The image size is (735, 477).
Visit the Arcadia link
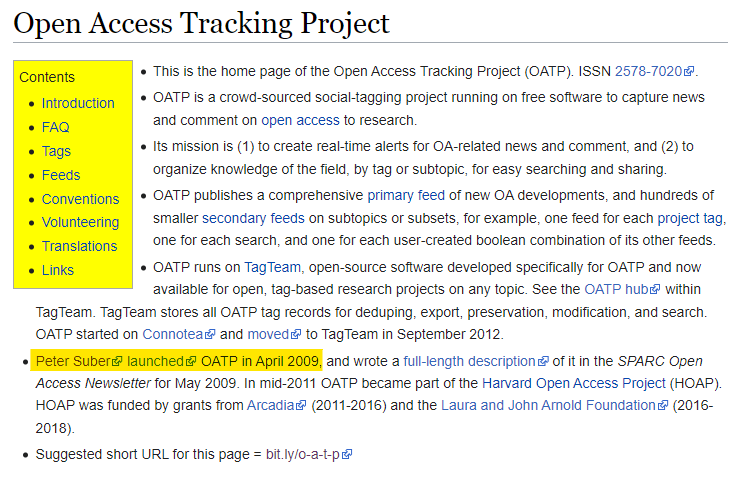click(270, 405)
